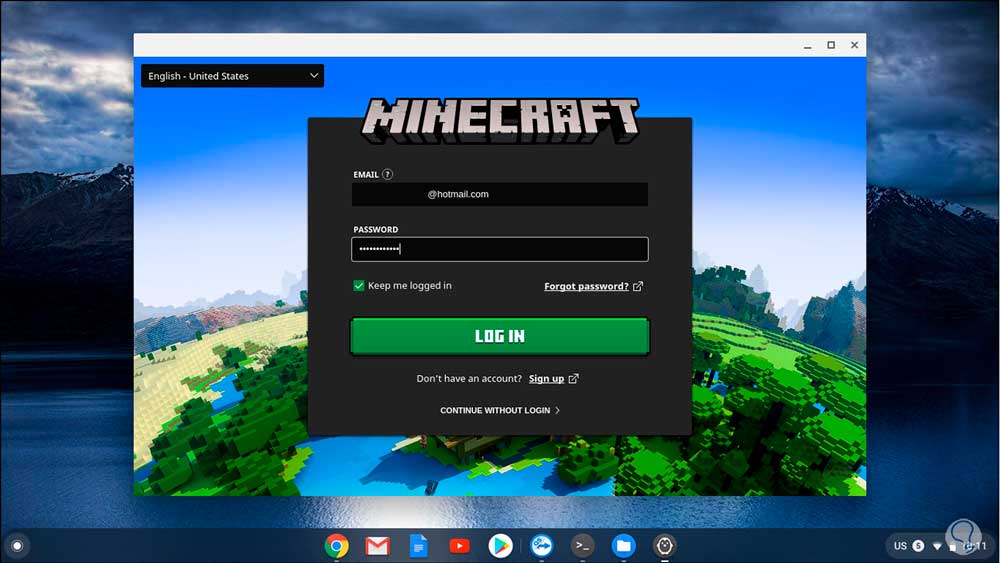Screen dimensions: 1000x563
Task: Open Google Docs from the shelf
Action: 418,546
